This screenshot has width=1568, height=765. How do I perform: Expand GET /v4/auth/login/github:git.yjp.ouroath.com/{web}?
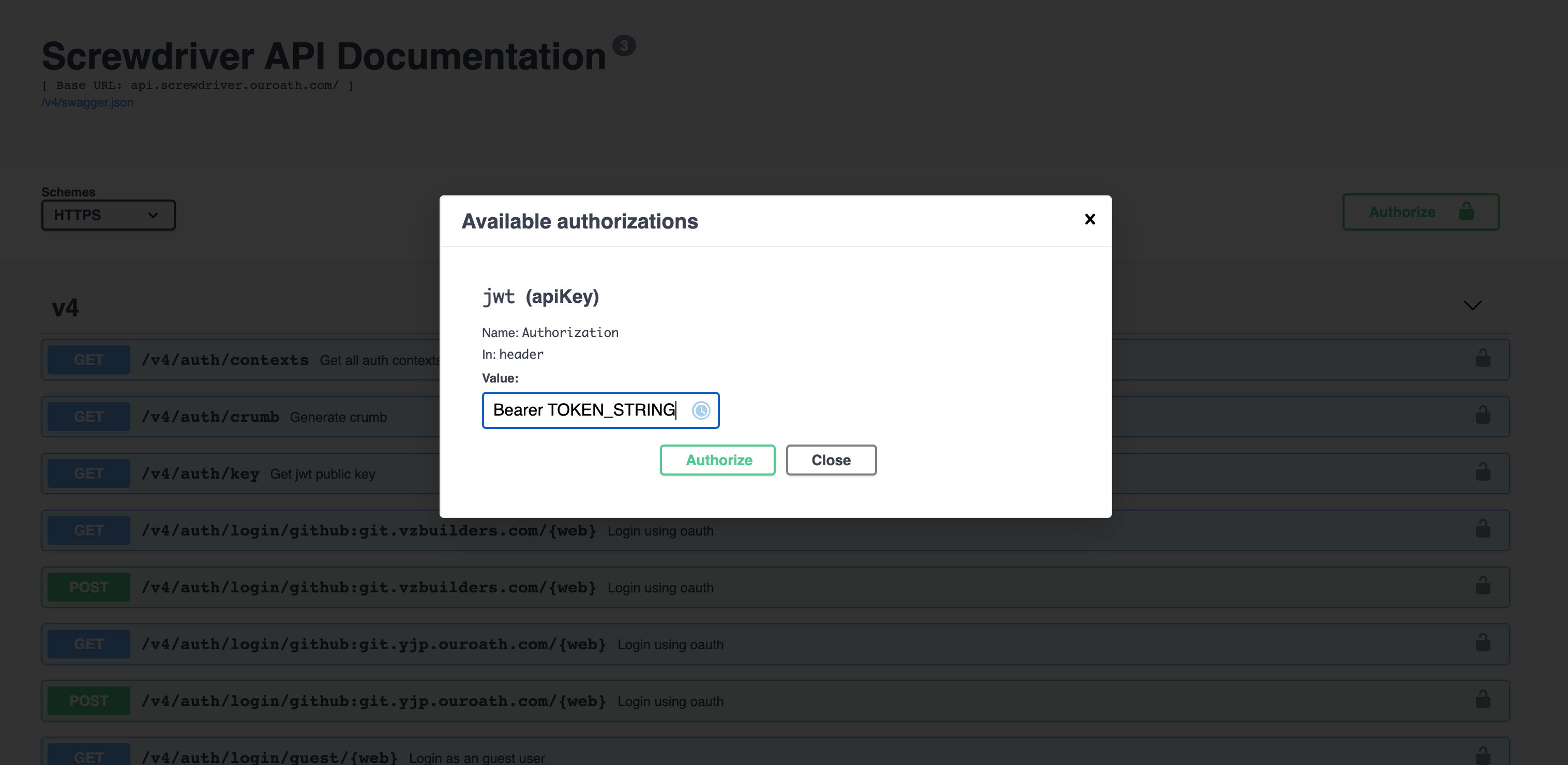(x=775, y=644)
